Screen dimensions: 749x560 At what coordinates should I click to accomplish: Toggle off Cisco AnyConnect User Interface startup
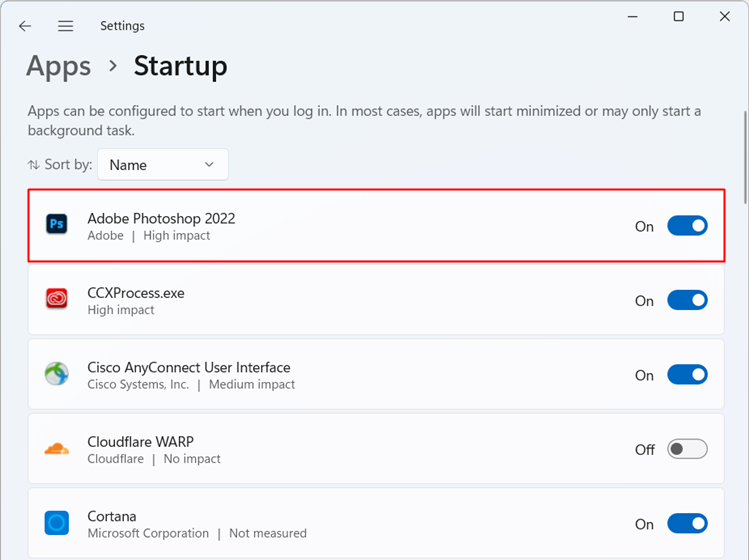pyautogui.click(x=687, y=375)
